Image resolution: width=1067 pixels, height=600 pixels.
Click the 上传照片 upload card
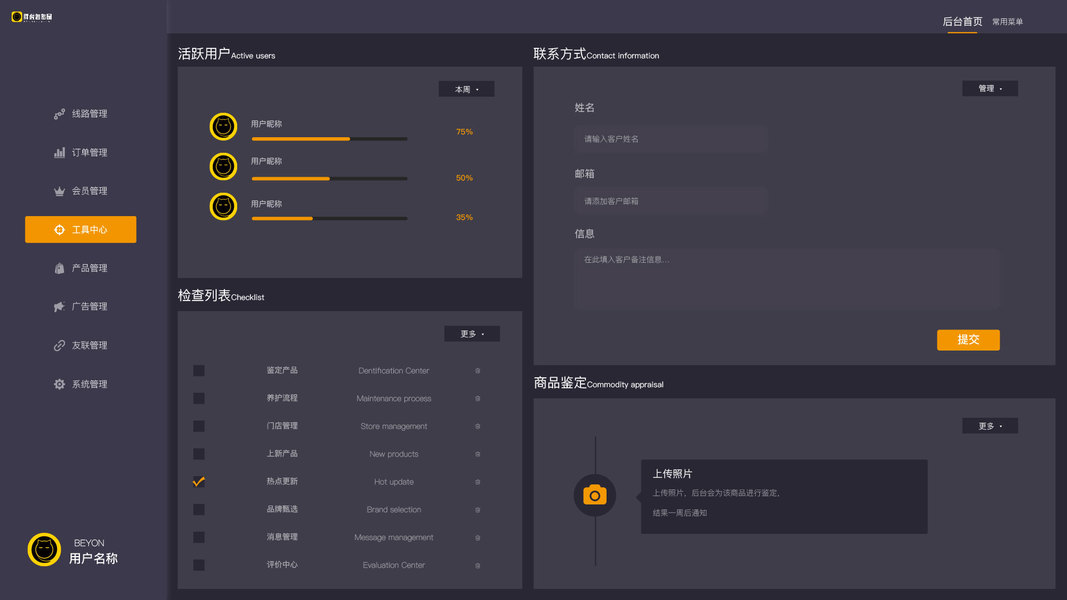(784, 497)
